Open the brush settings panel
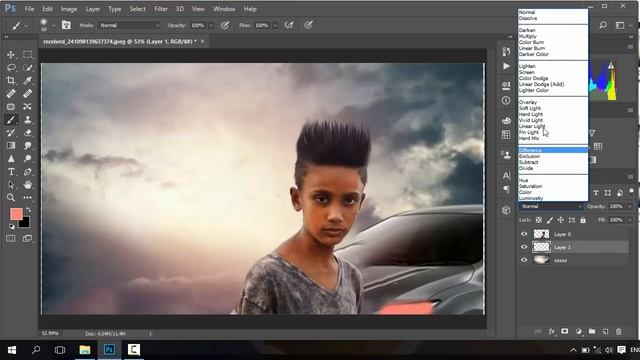Viewport: 640px width, 360px height. [x=66, y=25]
